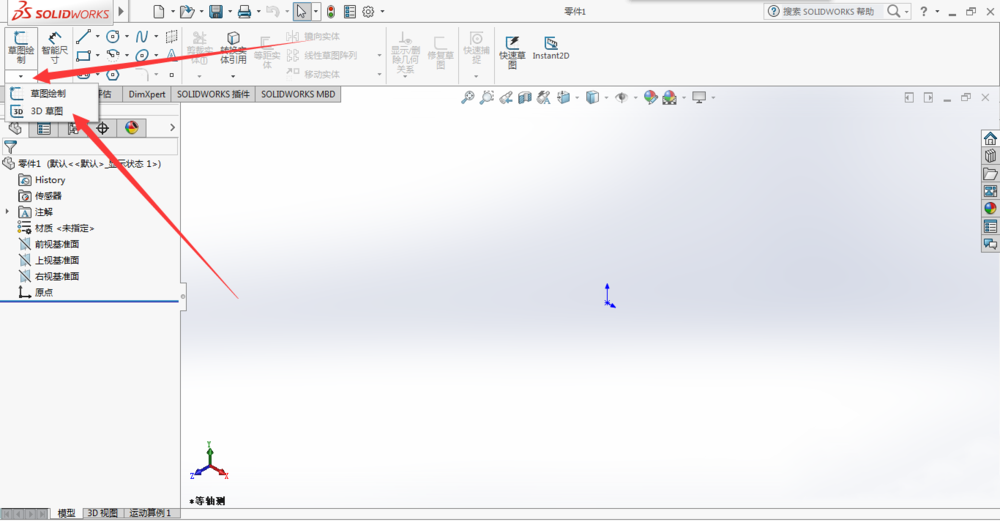The image size is (1000, 521).
Task: Click the Plane sketch tool icon
Action: pos(172,37)
